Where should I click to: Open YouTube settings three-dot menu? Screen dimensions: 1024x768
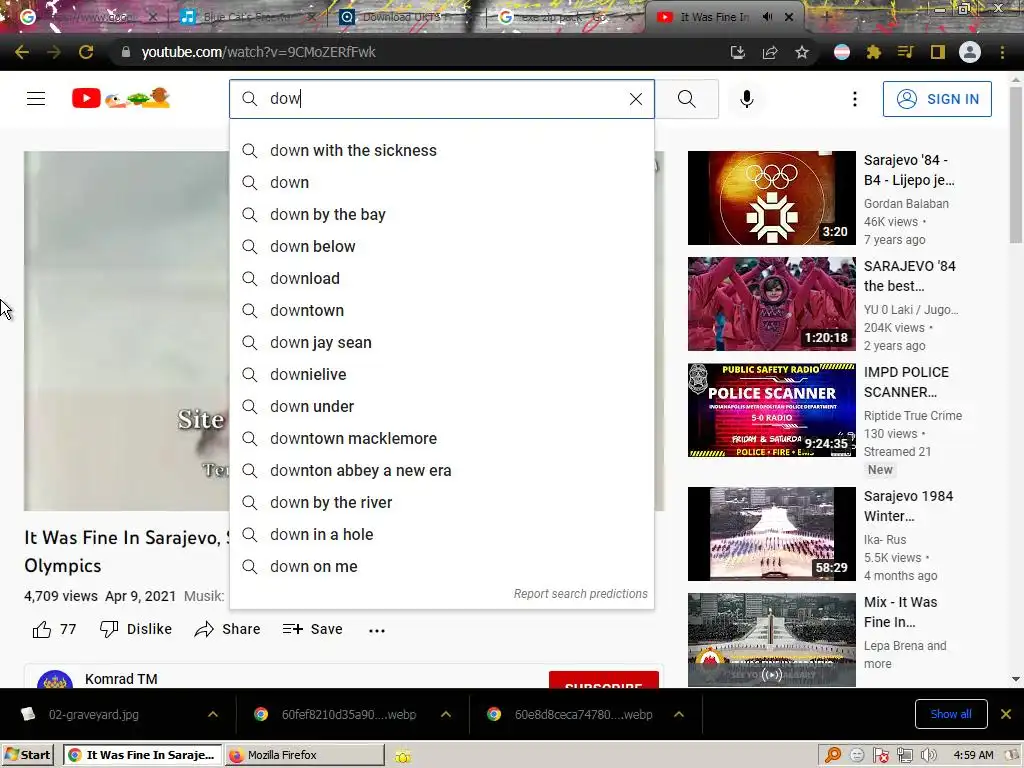click(x=854, y=99)
